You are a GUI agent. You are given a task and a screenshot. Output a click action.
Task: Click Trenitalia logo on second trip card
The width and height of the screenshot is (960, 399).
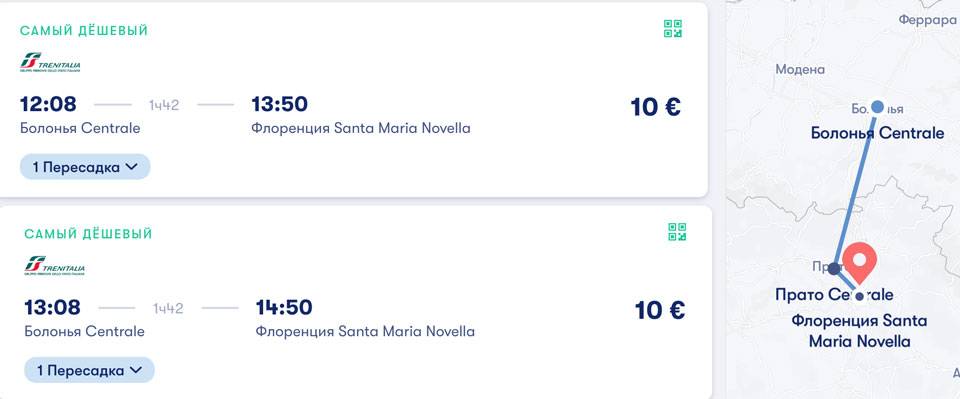click(x=54, y=266)
